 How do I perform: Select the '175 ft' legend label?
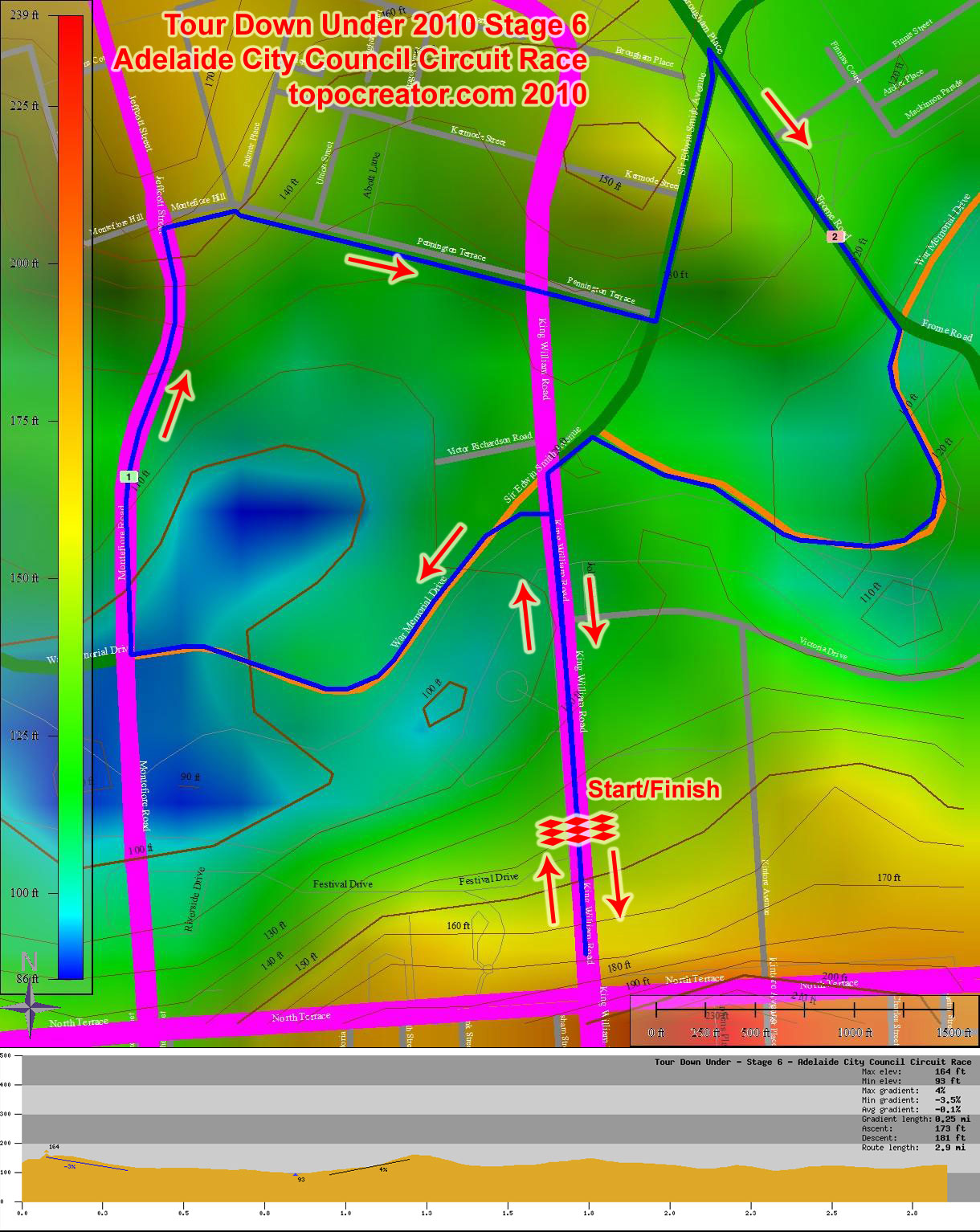pos(24,421)
